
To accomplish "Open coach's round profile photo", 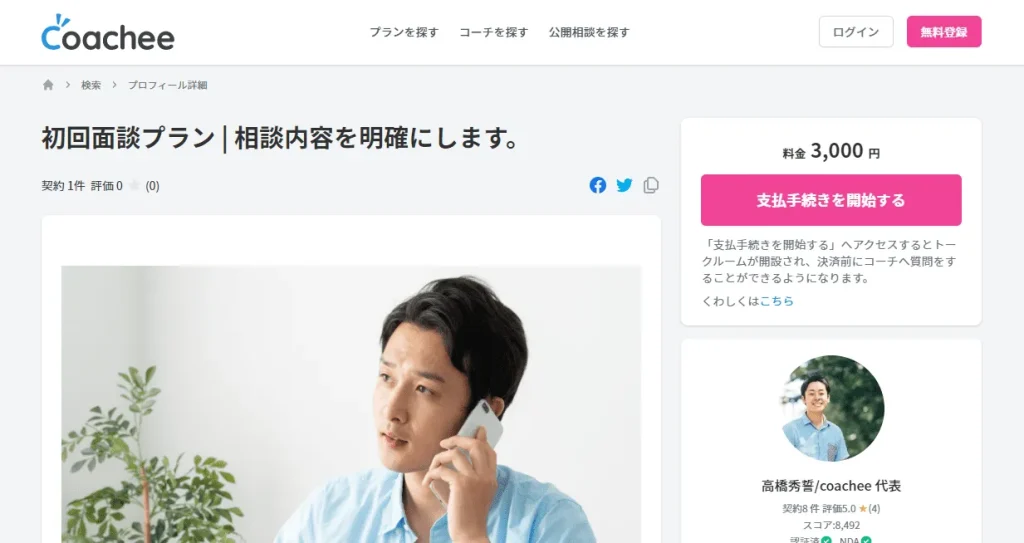I will (831, 408).
